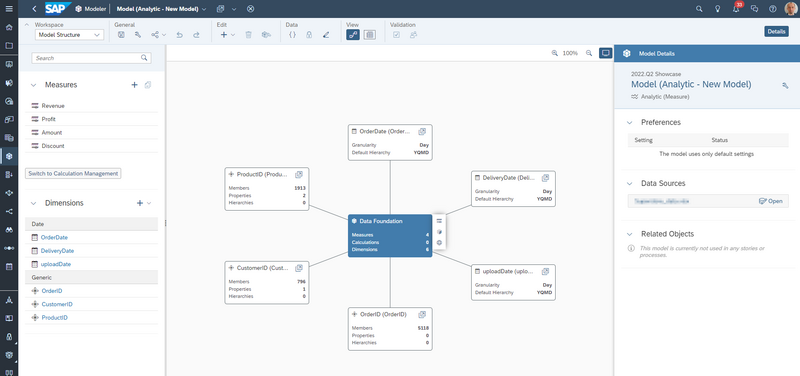Screen dimensions: 800x376
Task: Open the top bar search icon
Action: (x=699, y=9)
